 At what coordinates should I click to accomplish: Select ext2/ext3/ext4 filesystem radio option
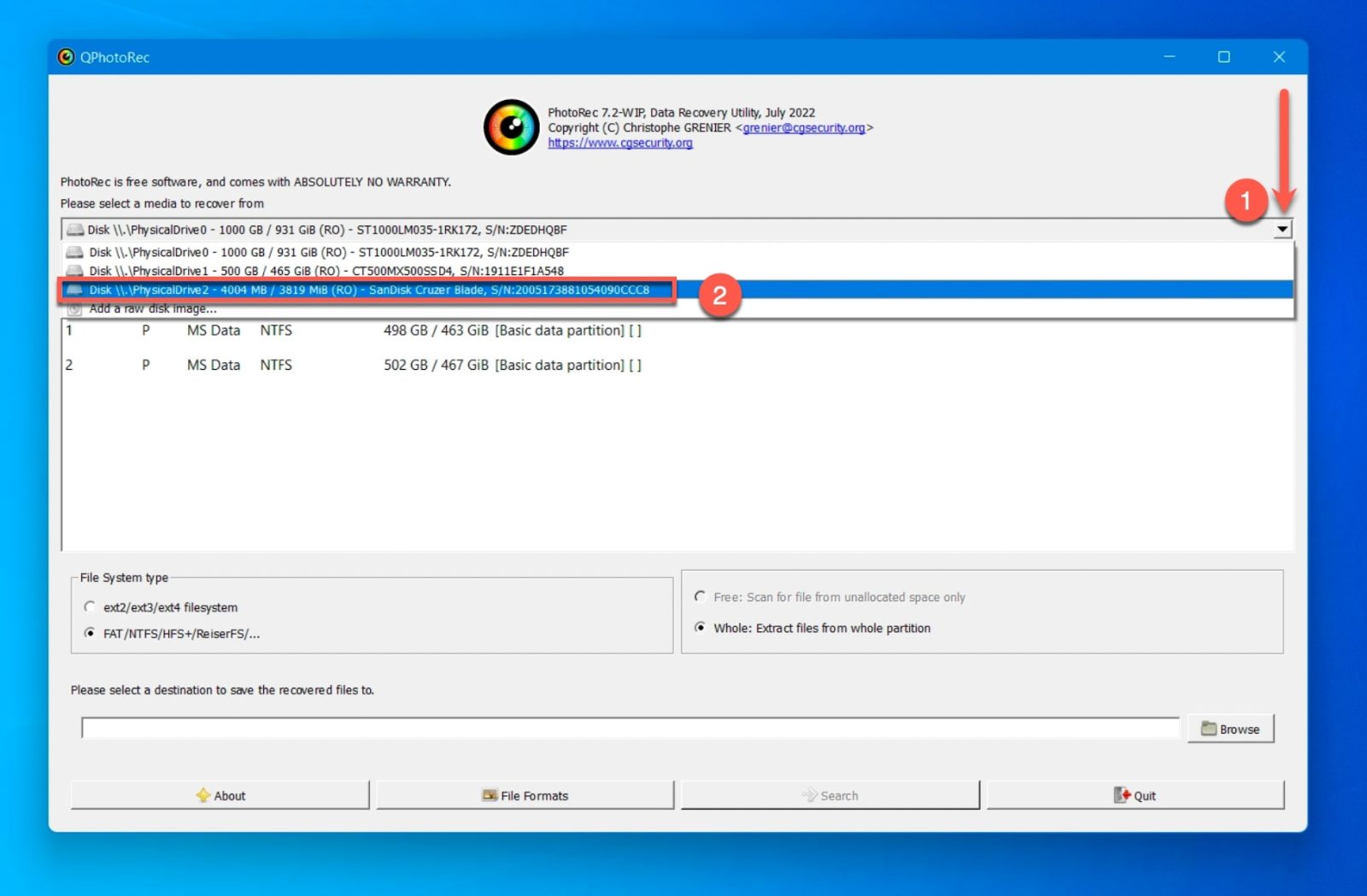coord(90,606)
